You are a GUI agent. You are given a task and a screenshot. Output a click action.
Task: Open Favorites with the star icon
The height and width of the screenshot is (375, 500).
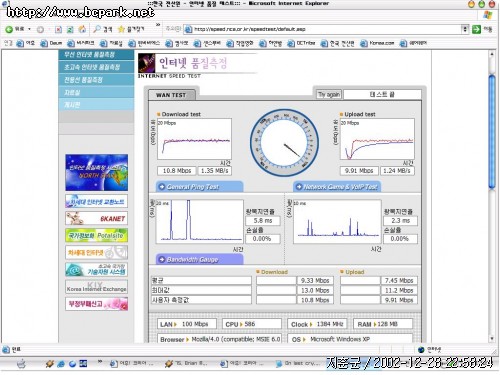pos(121,29)
